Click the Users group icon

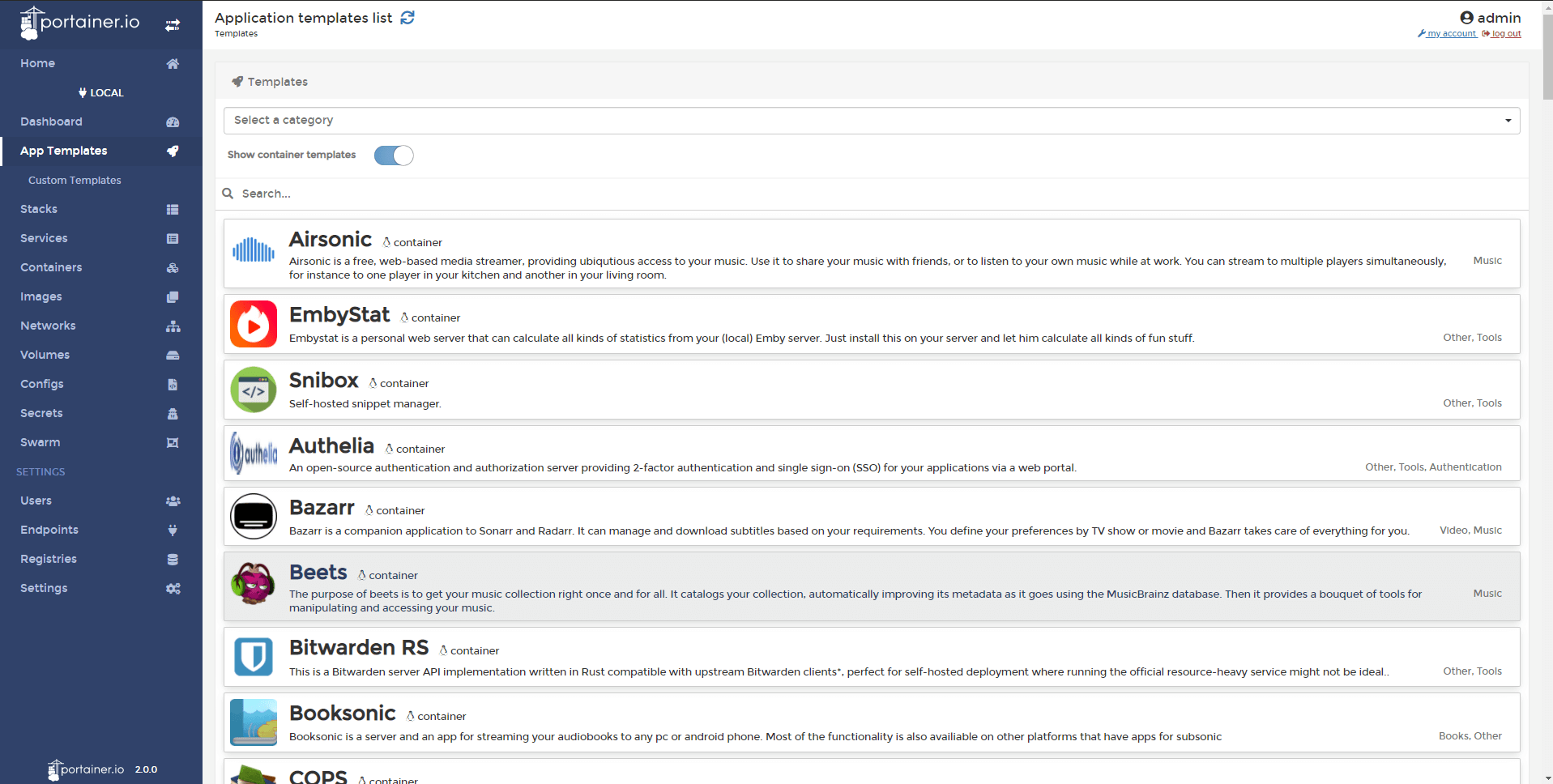[x=173, y=501]
